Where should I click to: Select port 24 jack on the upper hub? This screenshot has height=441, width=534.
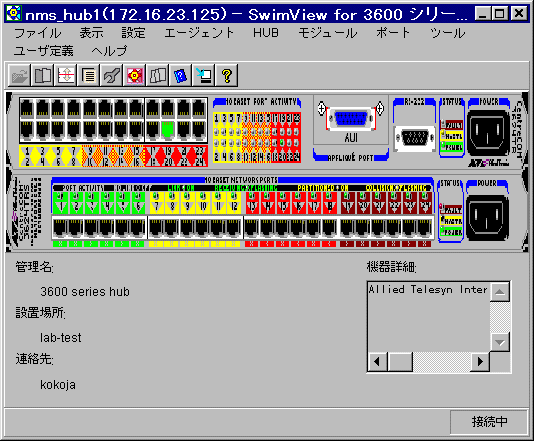[199, 130]
